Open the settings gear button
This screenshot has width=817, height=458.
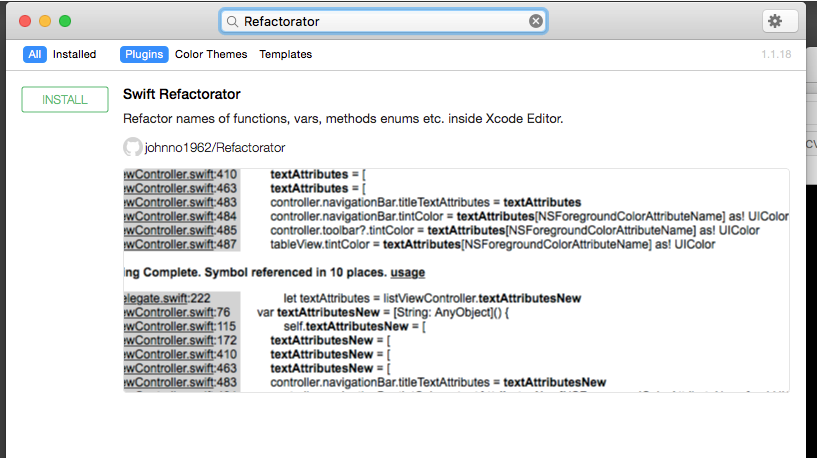780,21
